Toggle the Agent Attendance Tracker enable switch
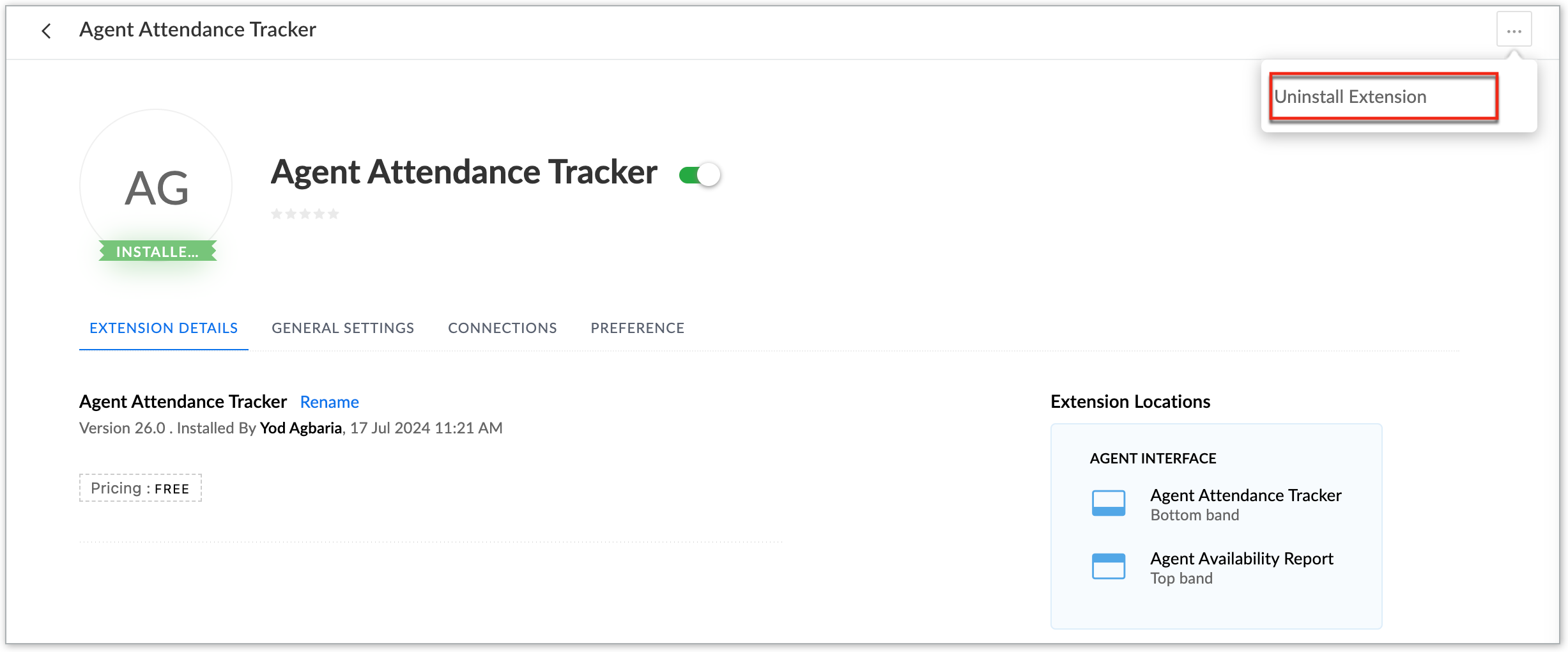The height and width of the screenshot is (652, 1568). pyautogui.click(x=700, y=175)
